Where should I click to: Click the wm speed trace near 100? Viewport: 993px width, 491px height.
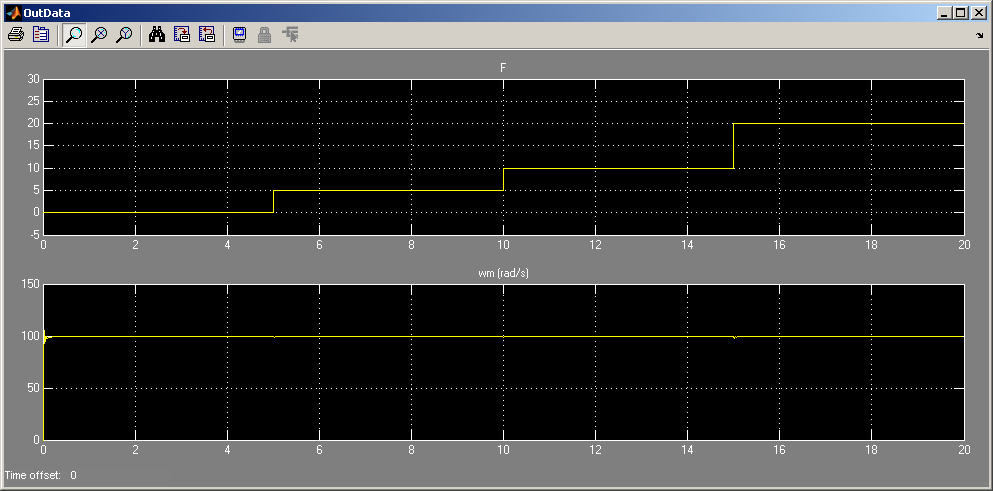pyautogui.click(x=503, y=336)
